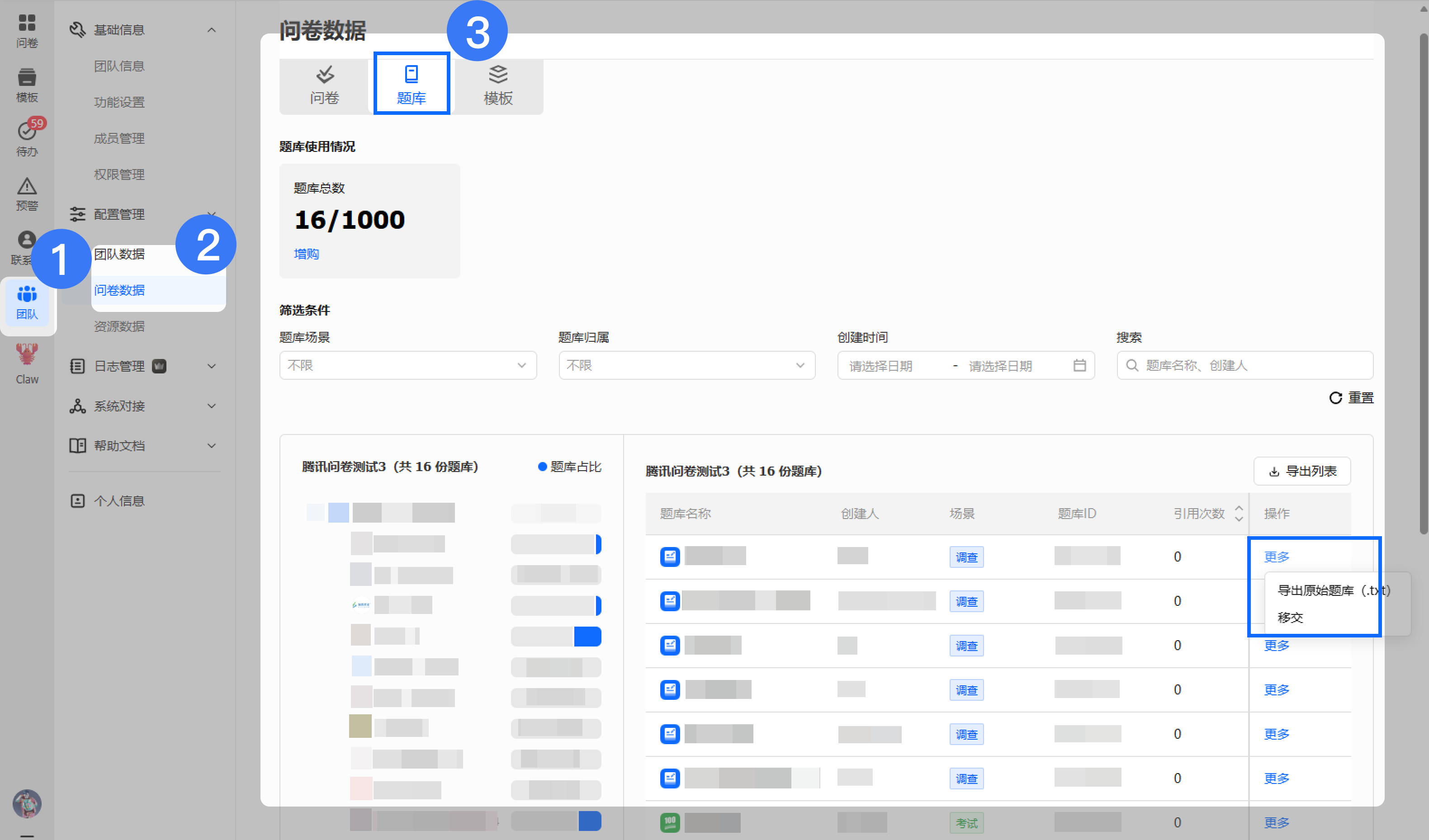This screenshot has height=840, width=1429.
Task: Click 更多 in the first table row
Action: (1277, 557)
